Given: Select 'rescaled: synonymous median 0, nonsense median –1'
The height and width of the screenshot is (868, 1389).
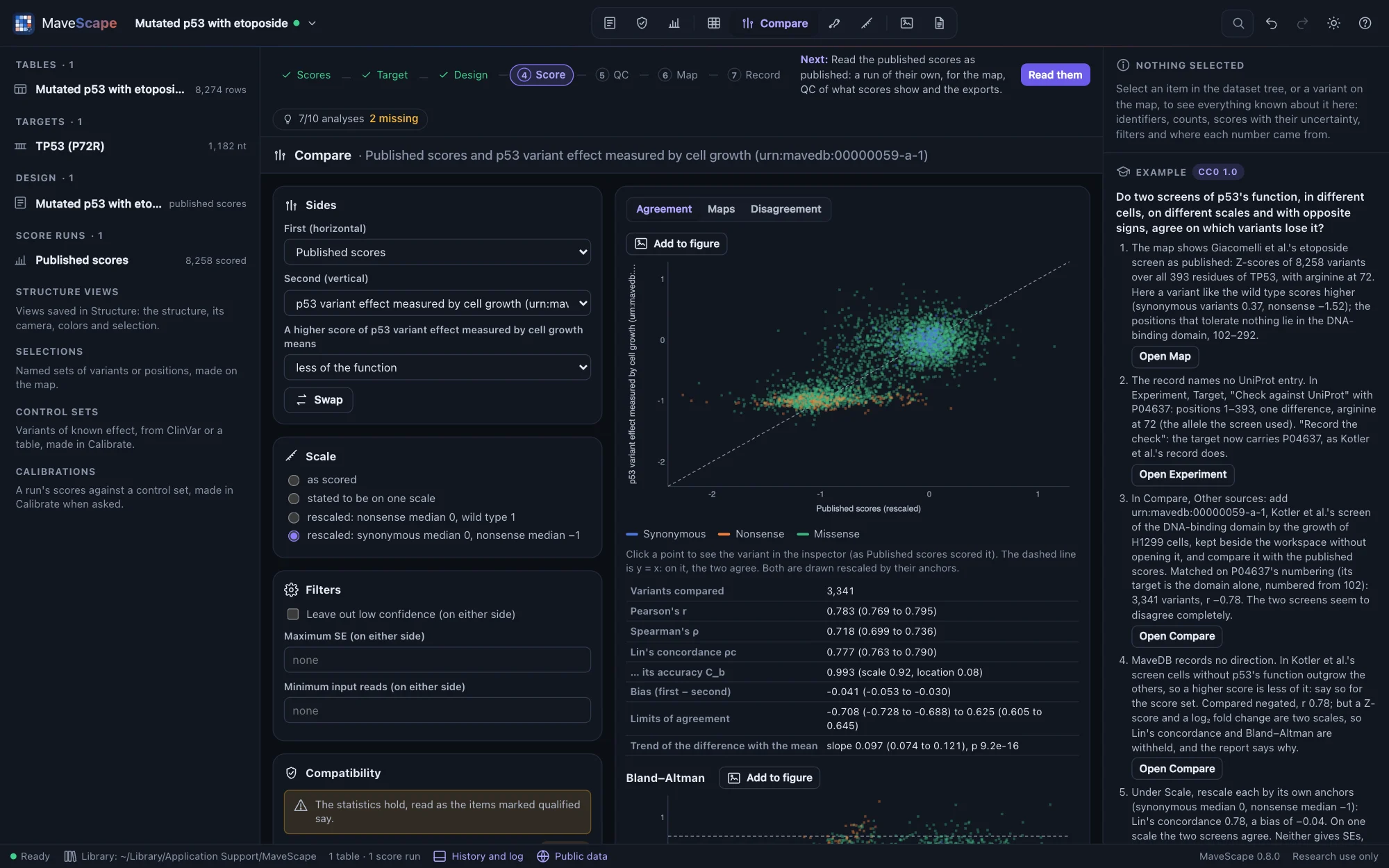Looking at the screenshot, I should 294,535.
